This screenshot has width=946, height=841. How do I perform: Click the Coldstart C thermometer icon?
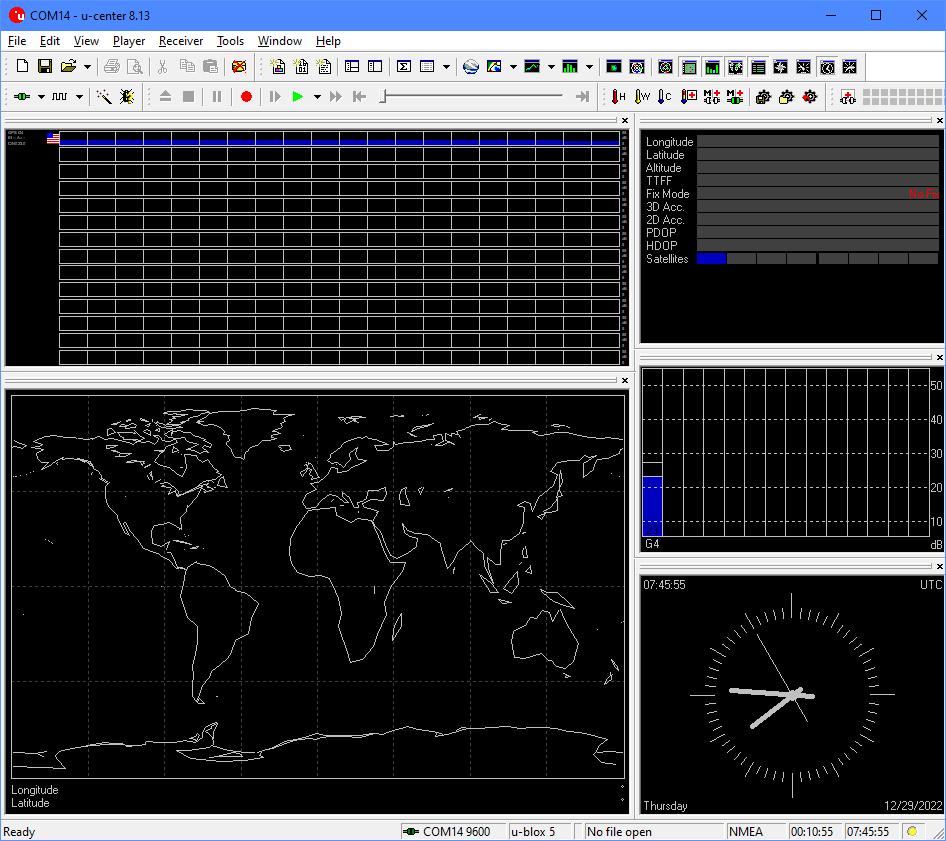point(665,97)
